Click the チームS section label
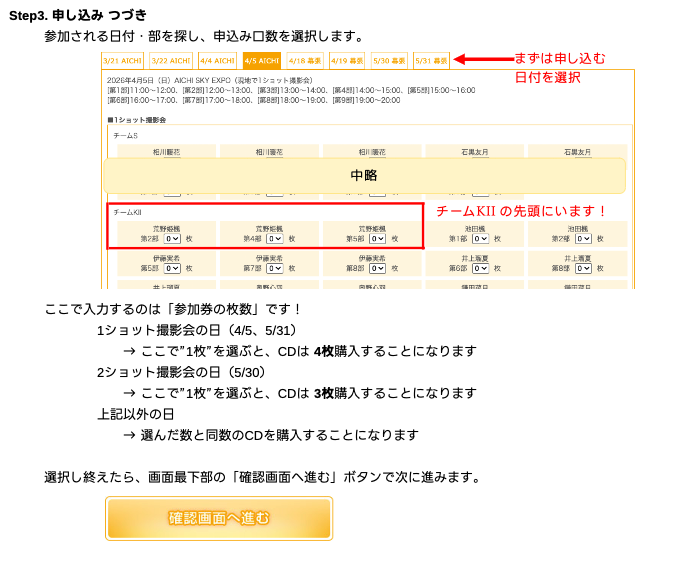679x564 pixels. 125,136
